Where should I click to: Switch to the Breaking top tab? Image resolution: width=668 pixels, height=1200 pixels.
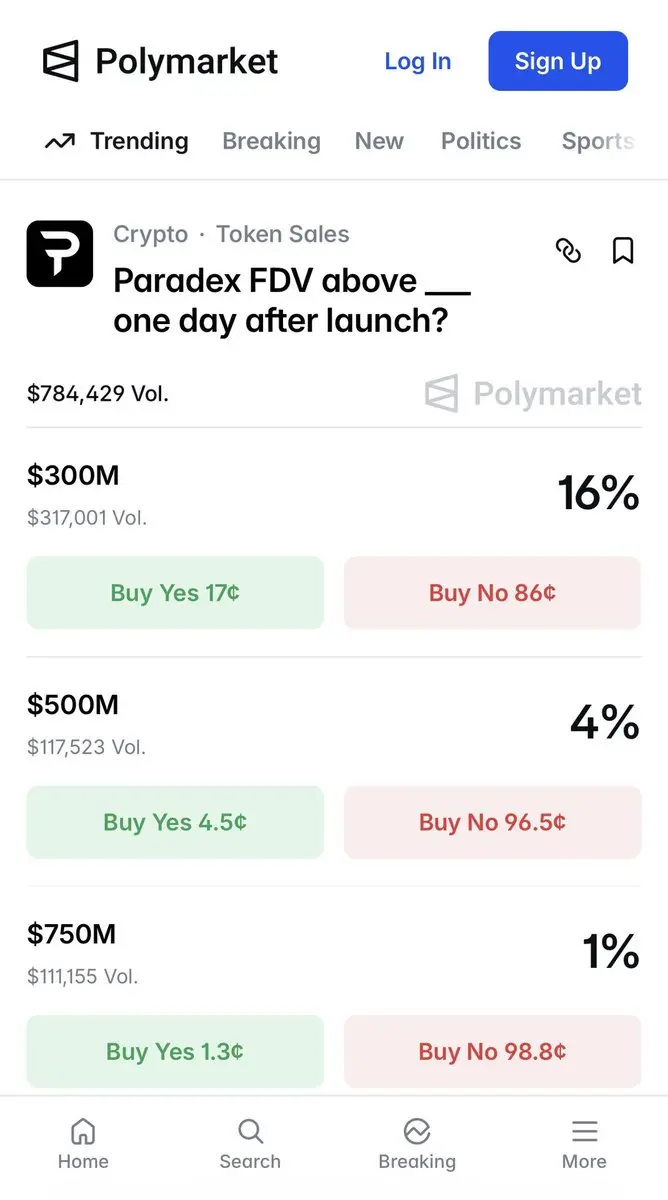click(271, 141)
